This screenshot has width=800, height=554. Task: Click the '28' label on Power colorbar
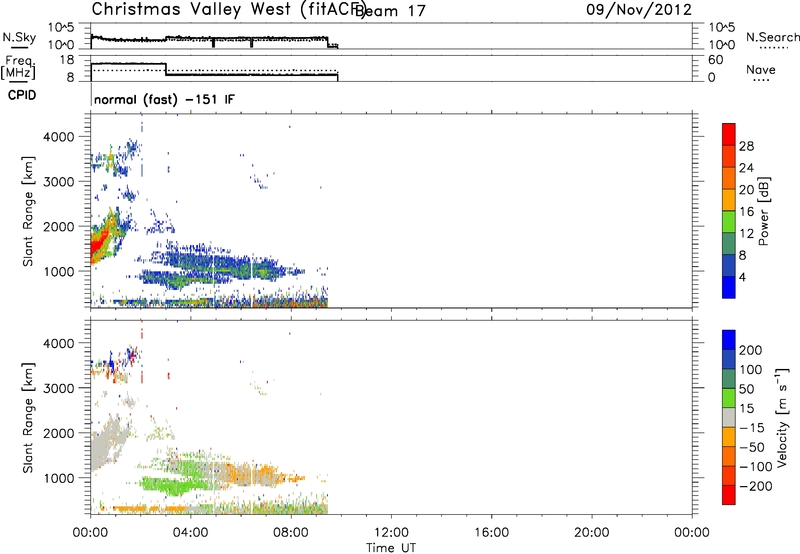click(x=746, y=146)
